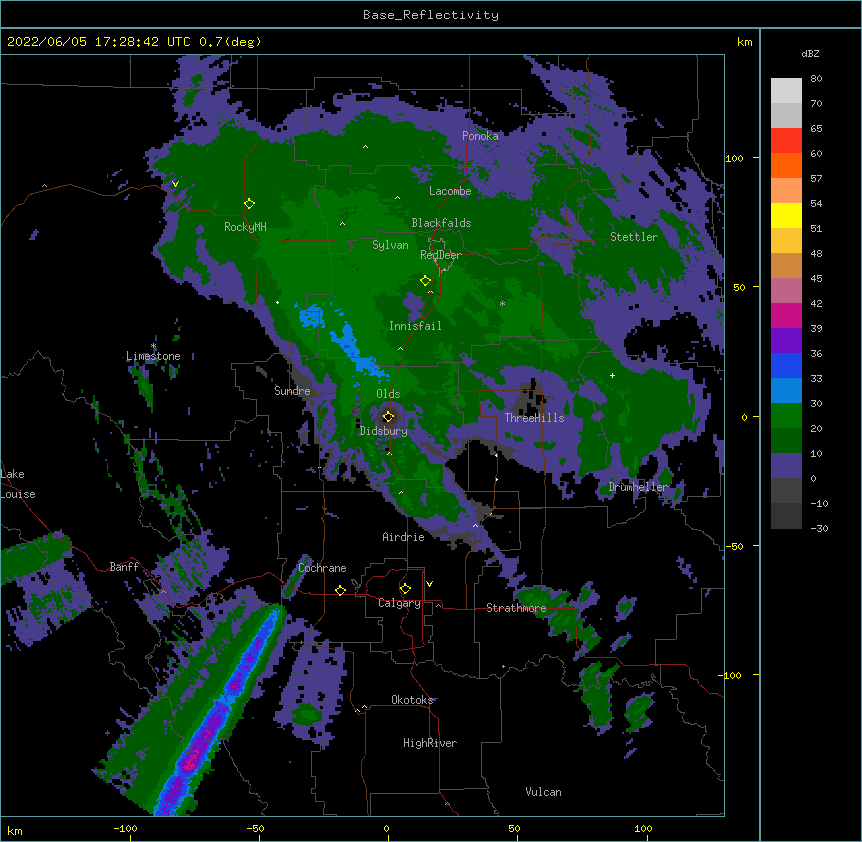This screenshot has height=842, width=862.
Task: Click the Stettler city label
Action: click(634, 237)
